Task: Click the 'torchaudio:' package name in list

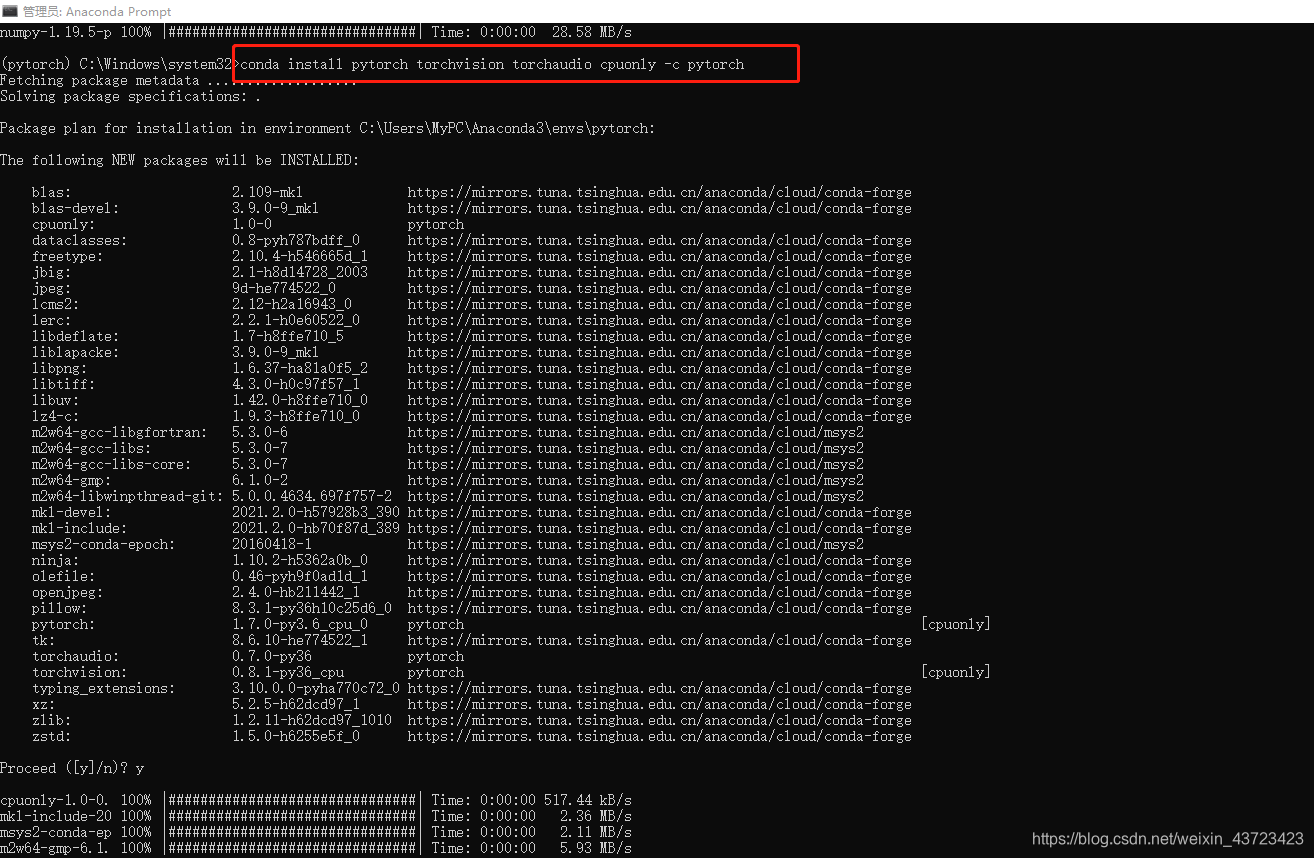Action: 76,656
